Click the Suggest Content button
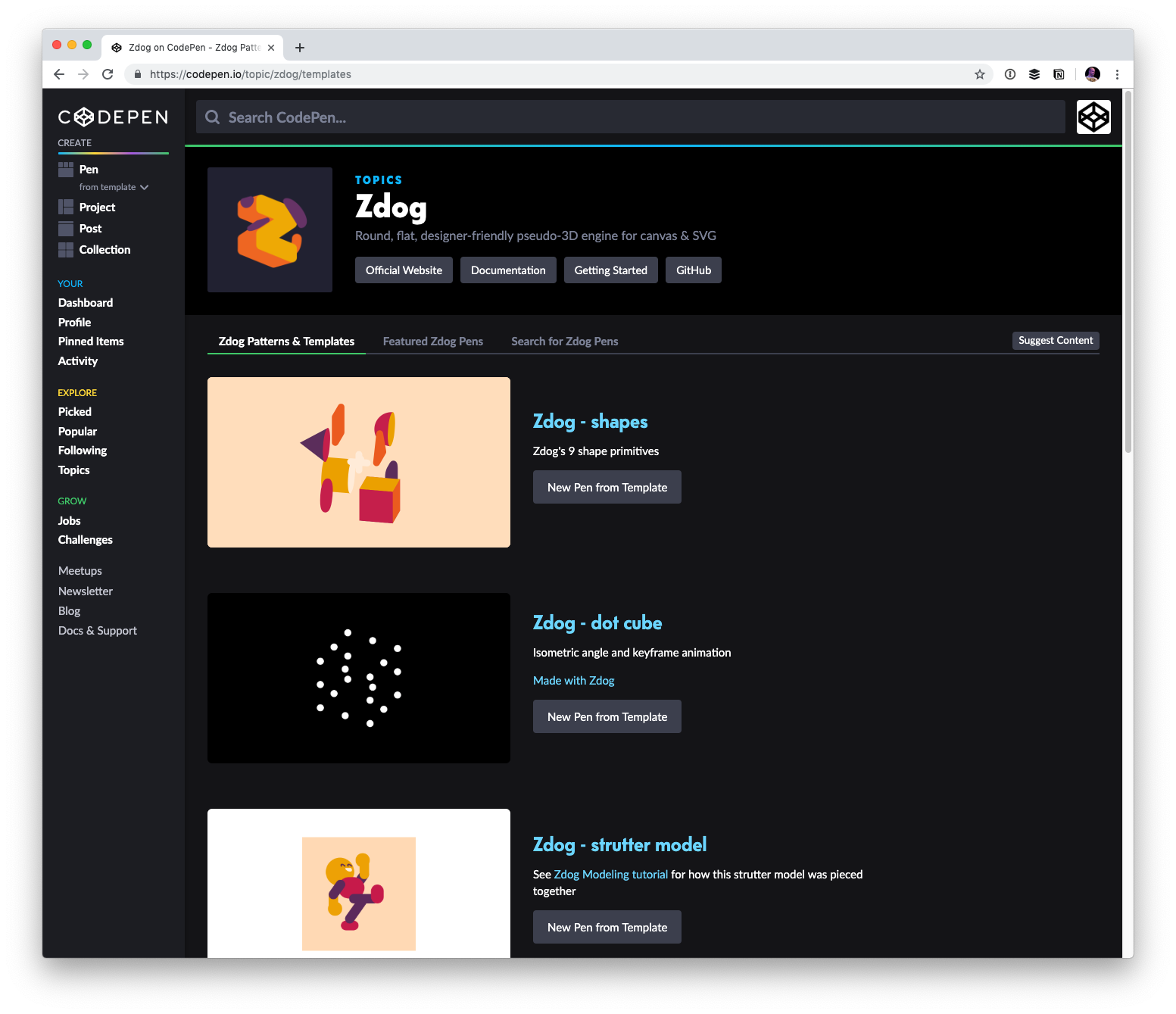 (x=1056, y=341)
